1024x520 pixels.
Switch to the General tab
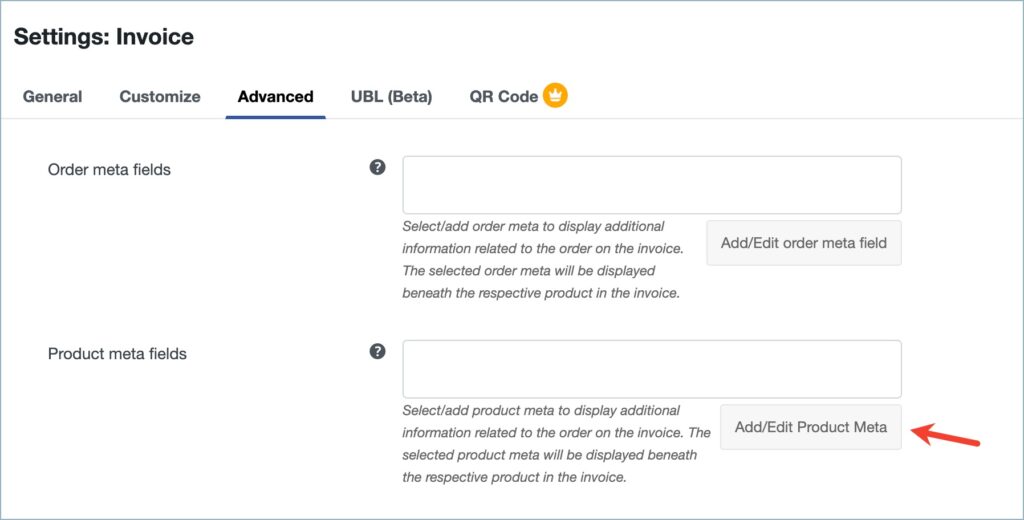[52, 97]
